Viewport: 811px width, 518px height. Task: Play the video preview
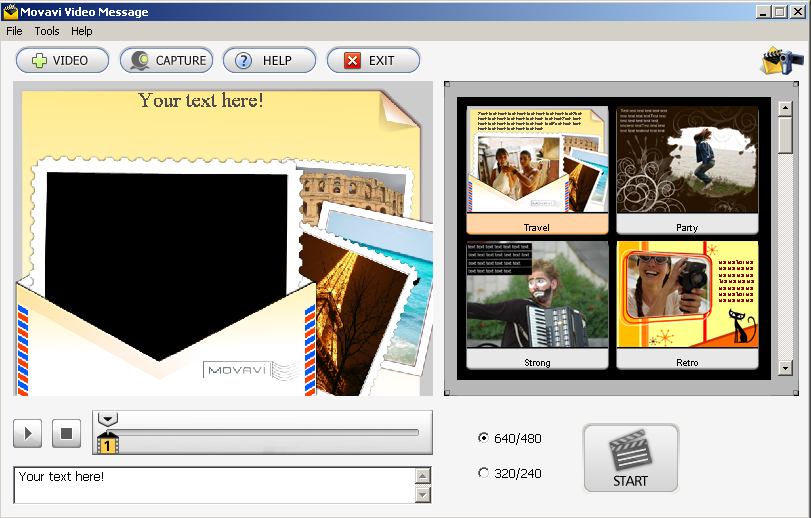coord(27,433)
